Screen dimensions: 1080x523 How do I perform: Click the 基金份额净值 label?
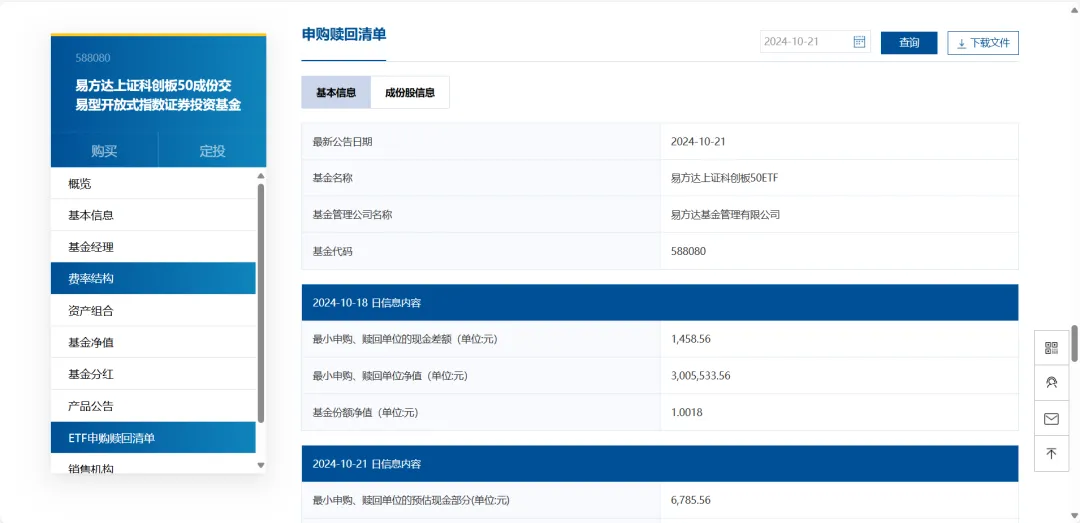click(x=365, y=413)
